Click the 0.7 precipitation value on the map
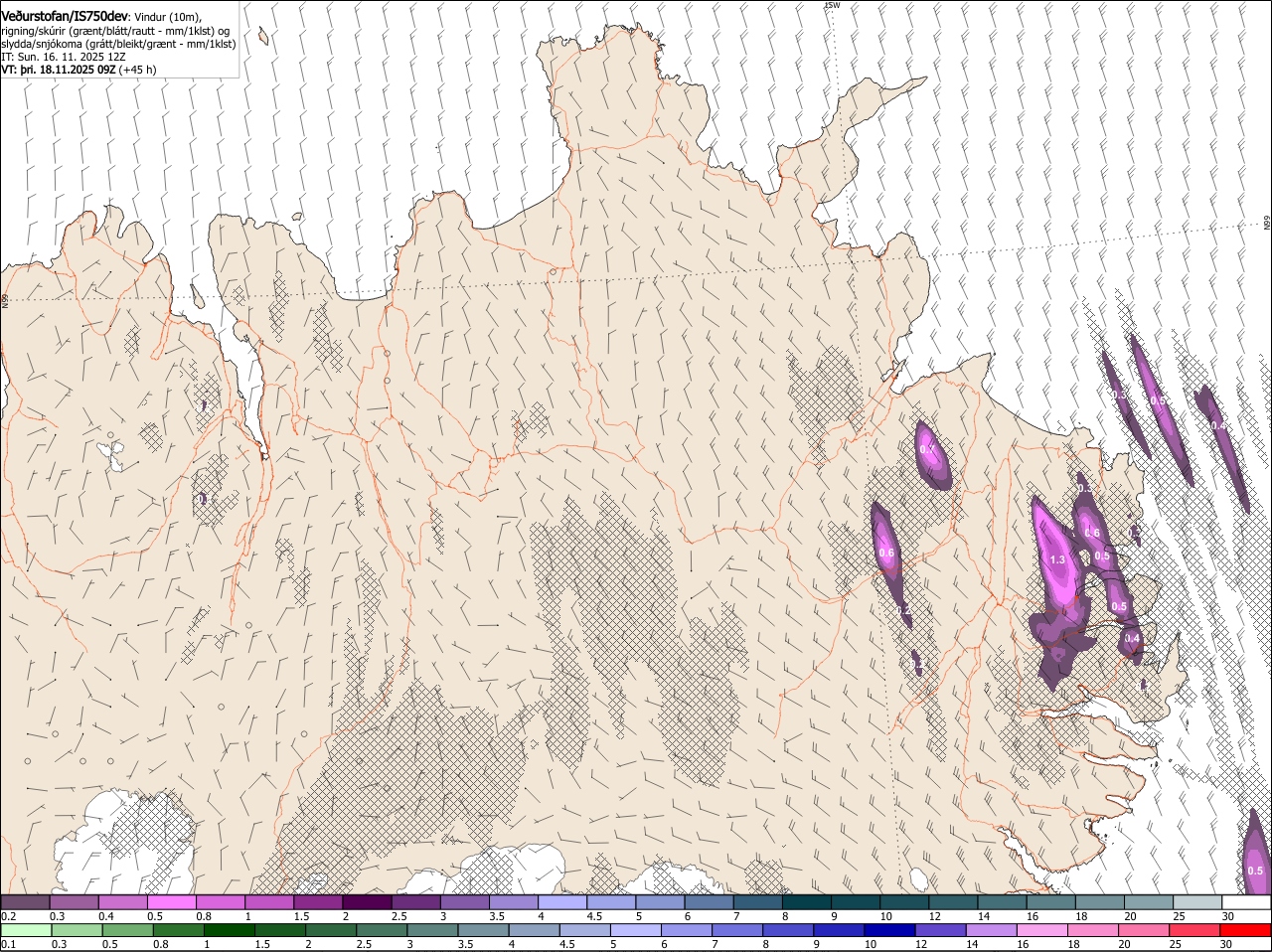This screenshot has width=1272, height=952. pos(927,449)
